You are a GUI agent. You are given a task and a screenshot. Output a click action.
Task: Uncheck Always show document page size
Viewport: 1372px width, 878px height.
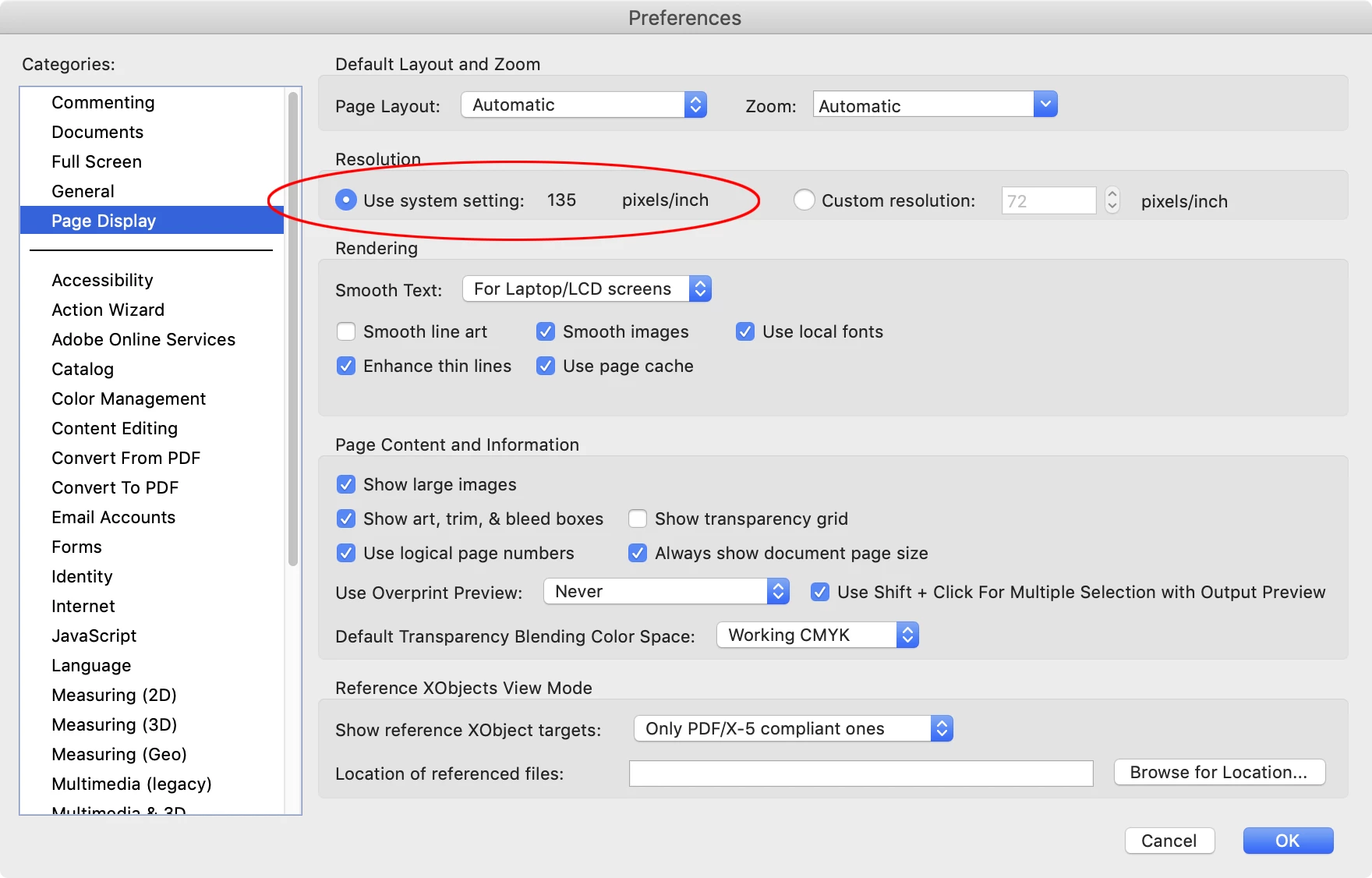638,553
